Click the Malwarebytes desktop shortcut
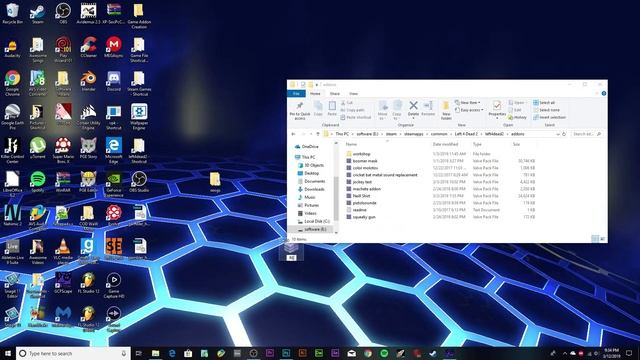The width and height of the screenshot is (640, 360). pos(63,317)
